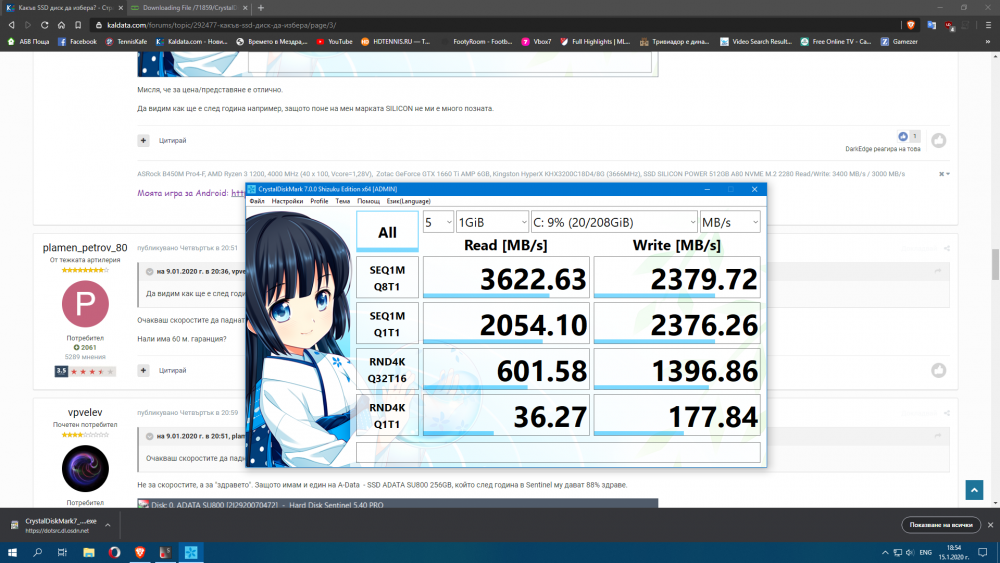
Task: Open the browser home icon
Action: [x=61, y=25]
